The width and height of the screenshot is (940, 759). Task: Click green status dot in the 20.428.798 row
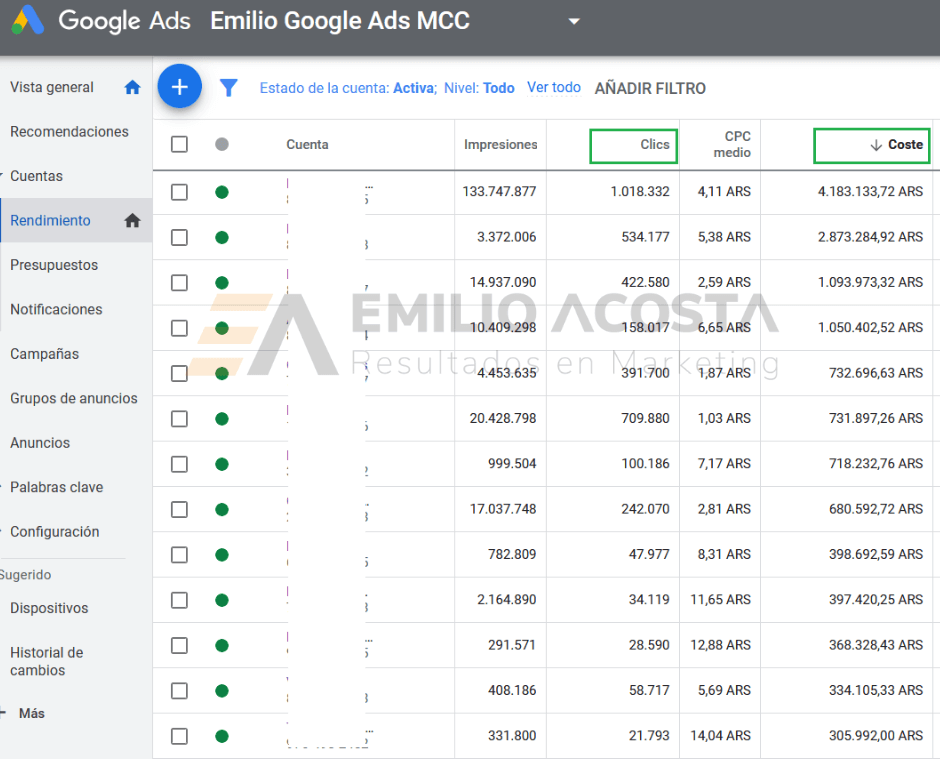[222, 418]
